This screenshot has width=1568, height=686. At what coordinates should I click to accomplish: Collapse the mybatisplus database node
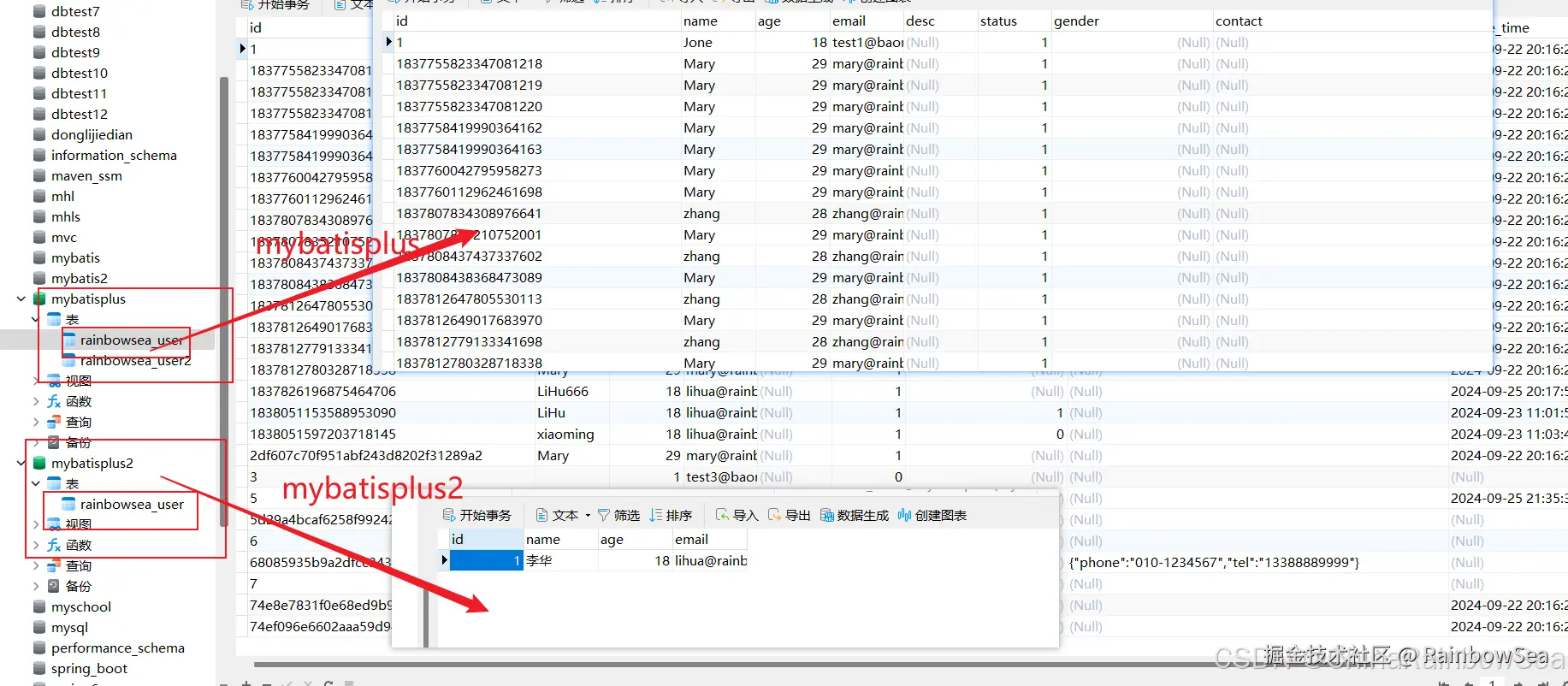point(21,299)
